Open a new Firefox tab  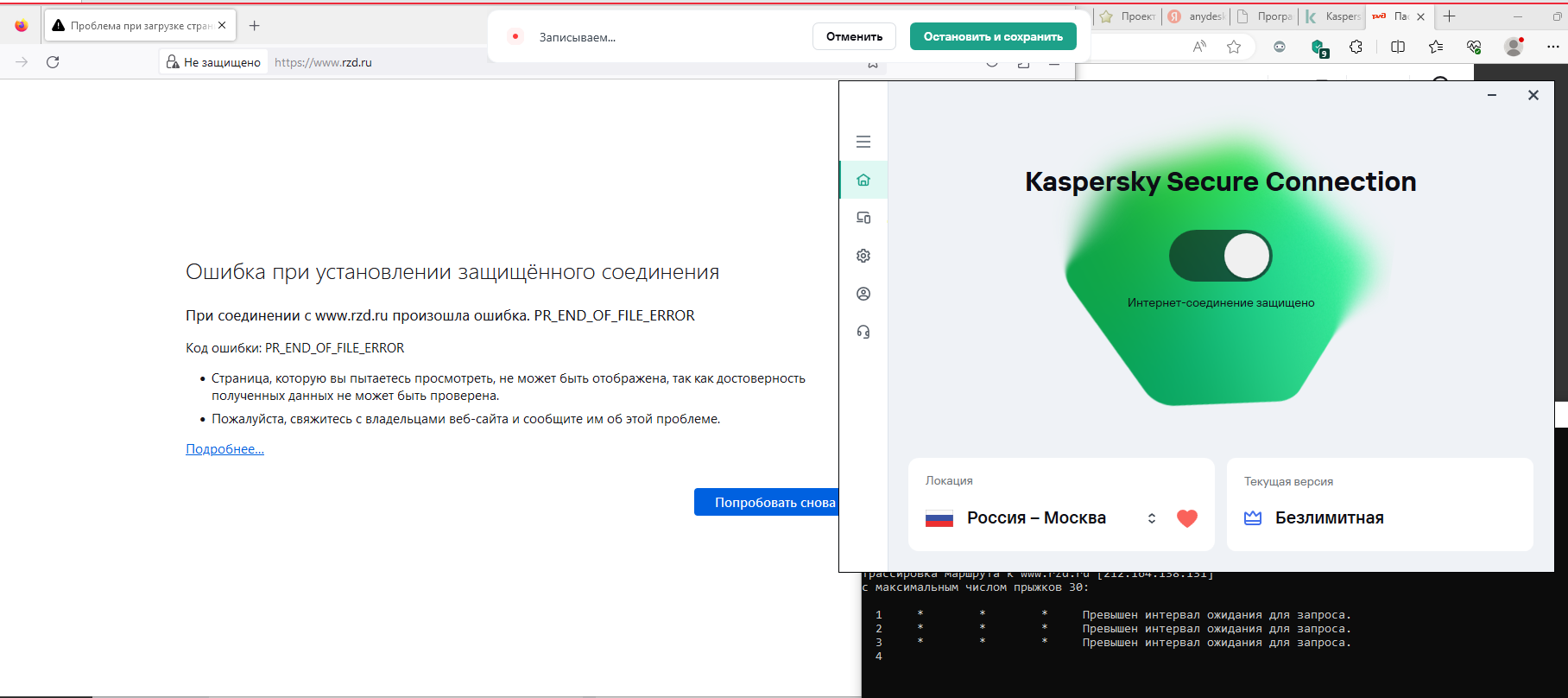click(x=254, y=26)
